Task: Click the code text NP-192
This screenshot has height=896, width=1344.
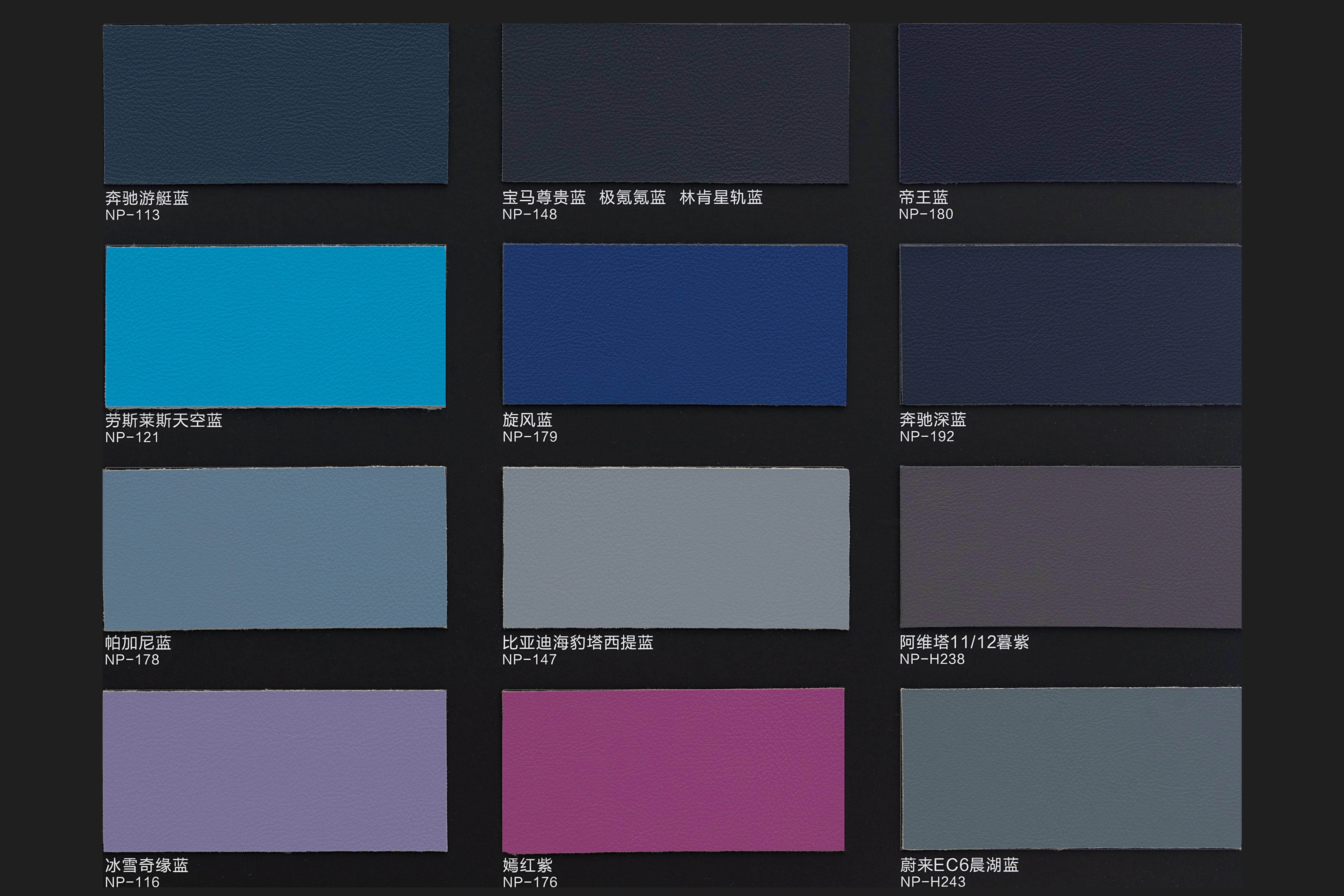Action: 927,437
